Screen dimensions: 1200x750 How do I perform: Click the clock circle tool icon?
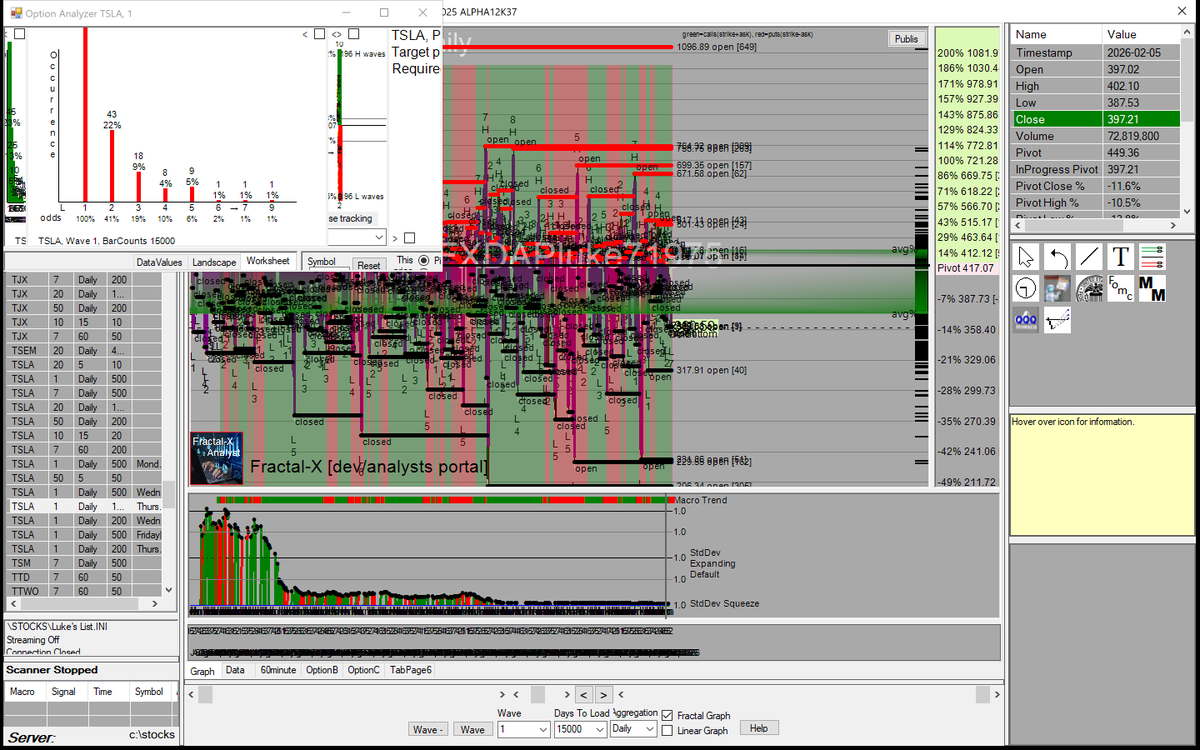coord(1026,289)
